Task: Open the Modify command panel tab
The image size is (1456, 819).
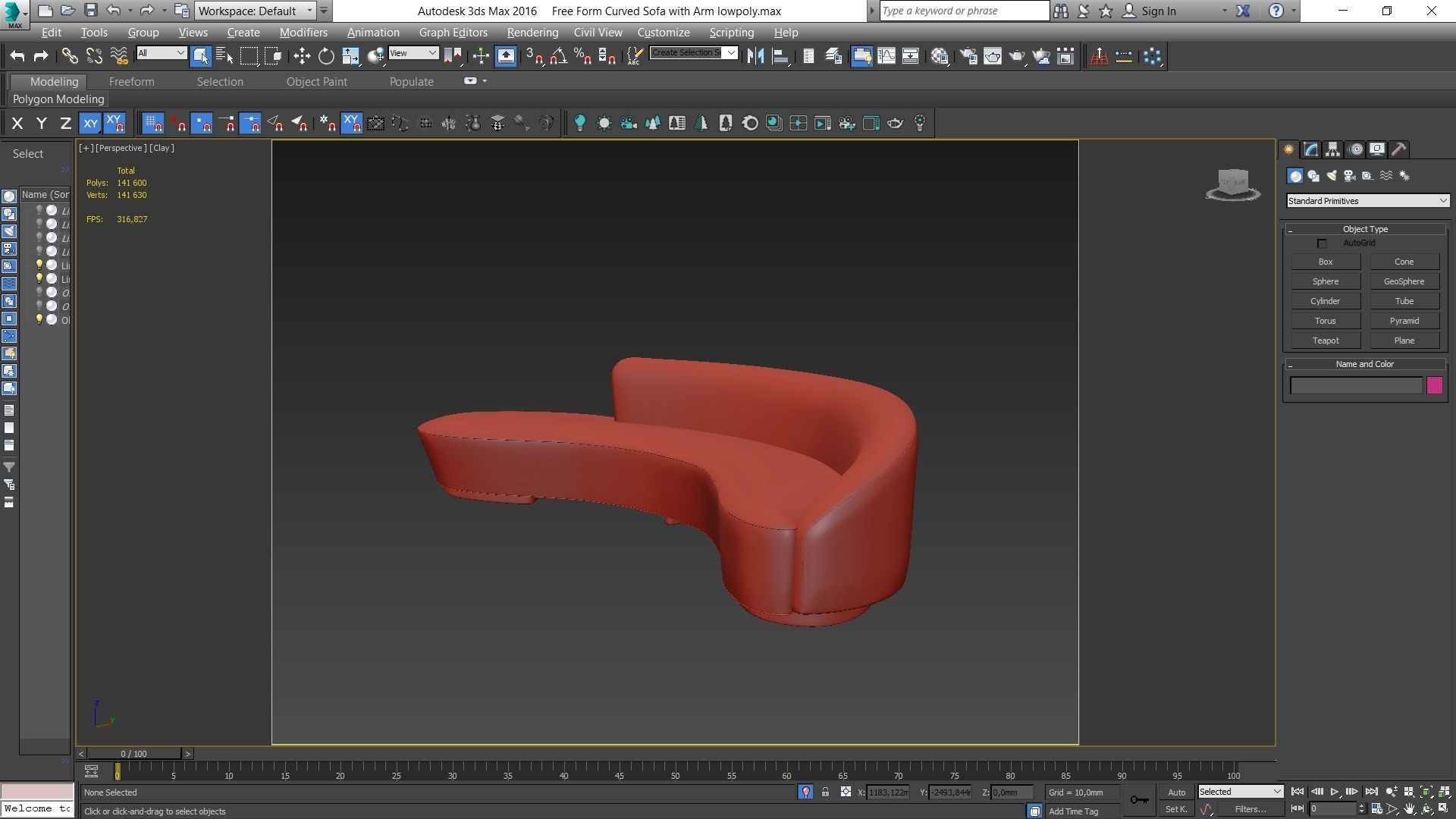Action: [x=1310, y=149]
